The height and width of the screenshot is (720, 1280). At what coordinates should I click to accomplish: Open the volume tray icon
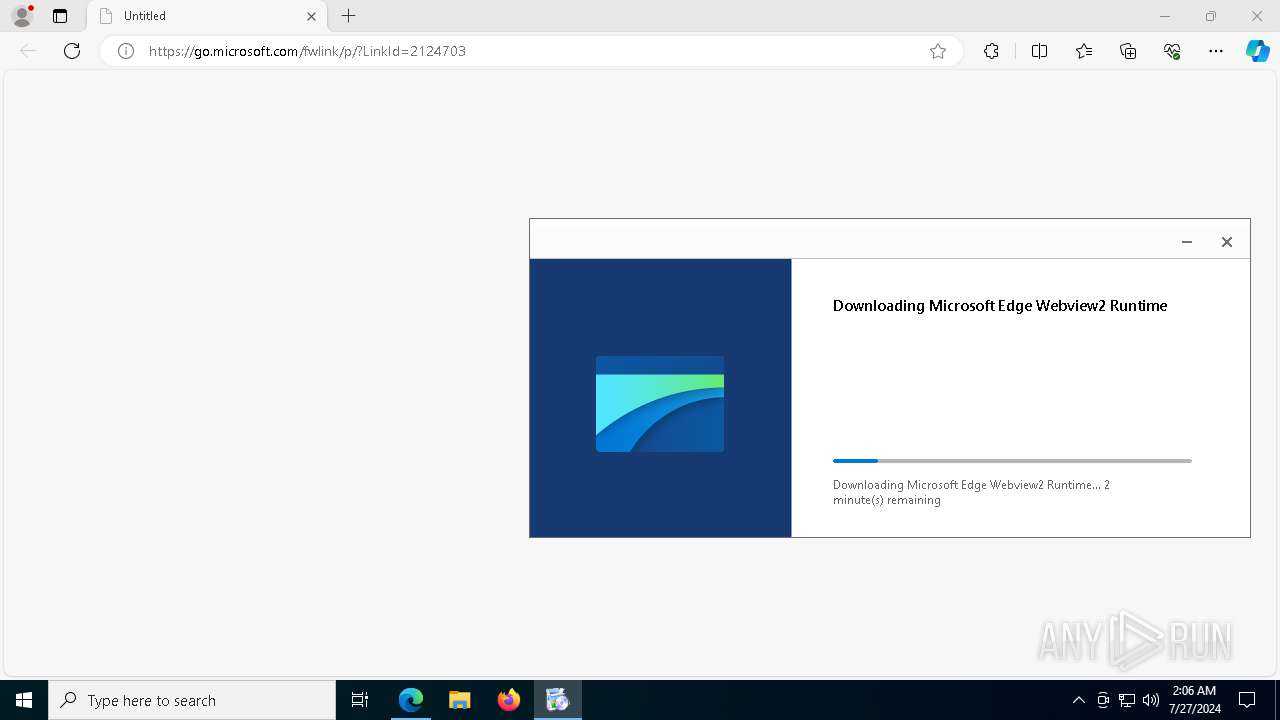coord(1151,700)
